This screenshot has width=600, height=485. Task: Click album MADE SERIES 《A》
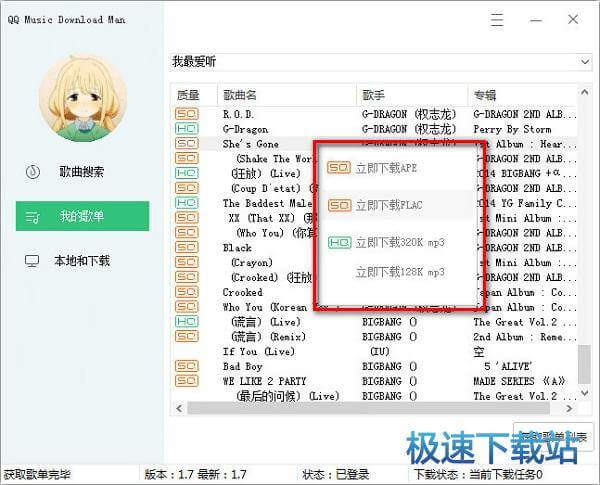pos(519,381)
